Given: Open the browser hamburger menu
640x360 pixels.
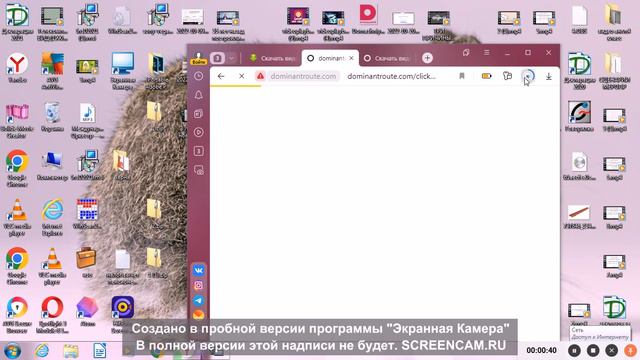Looking at the screenshot, I should [x=487, y=52].
